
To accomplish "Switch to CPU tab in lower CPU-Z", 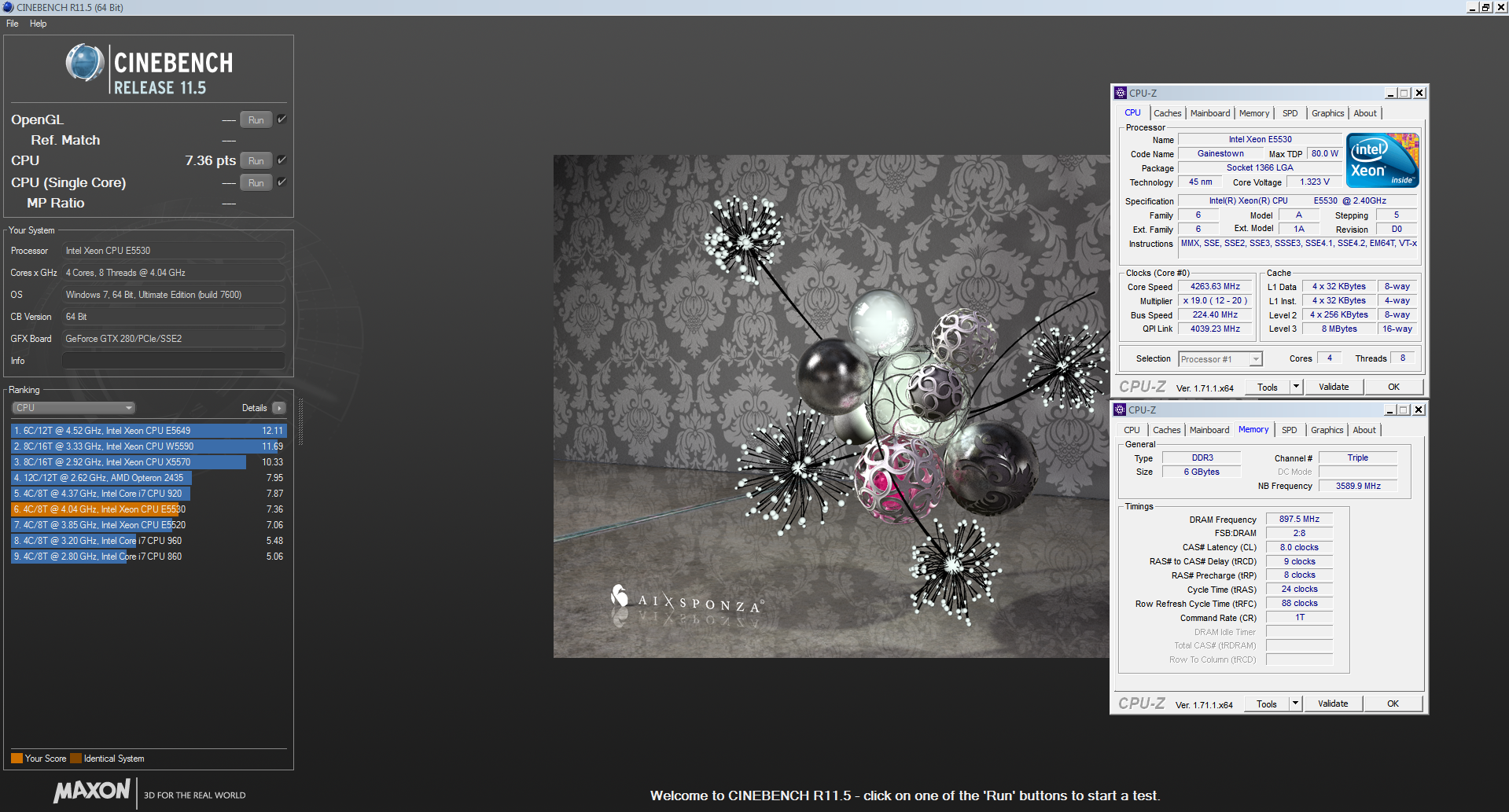I will (x=1132, y=430).
